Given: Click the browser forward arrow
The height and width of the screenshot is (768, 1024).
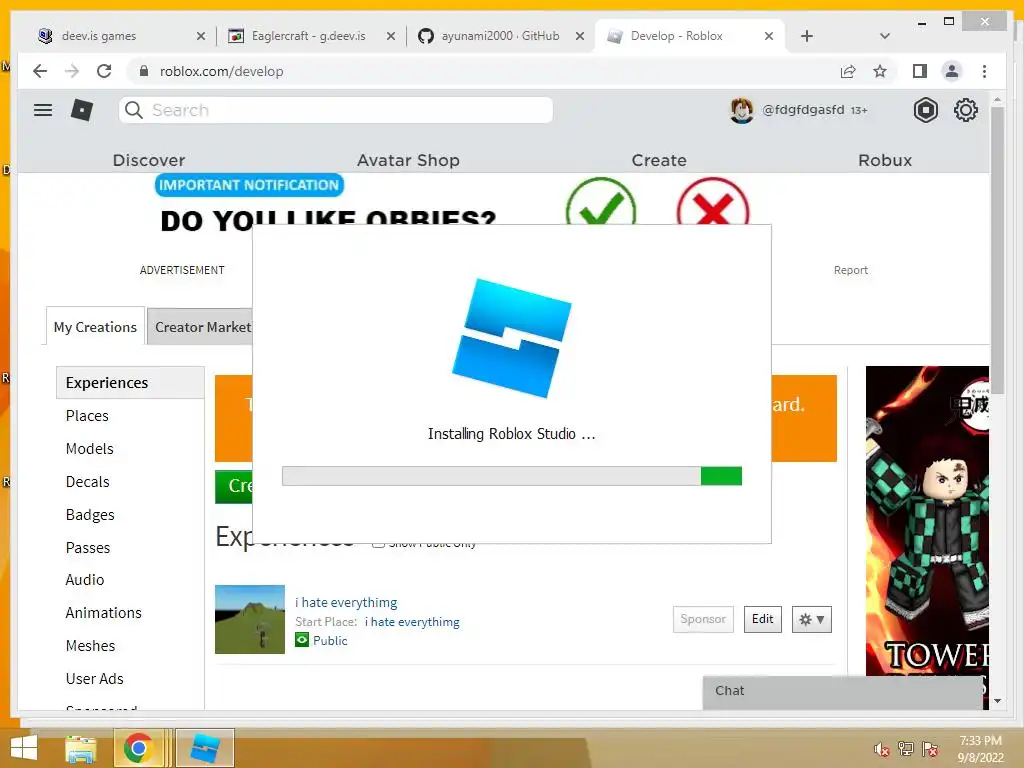Looking at the screenshot, I should coord(72,71).
